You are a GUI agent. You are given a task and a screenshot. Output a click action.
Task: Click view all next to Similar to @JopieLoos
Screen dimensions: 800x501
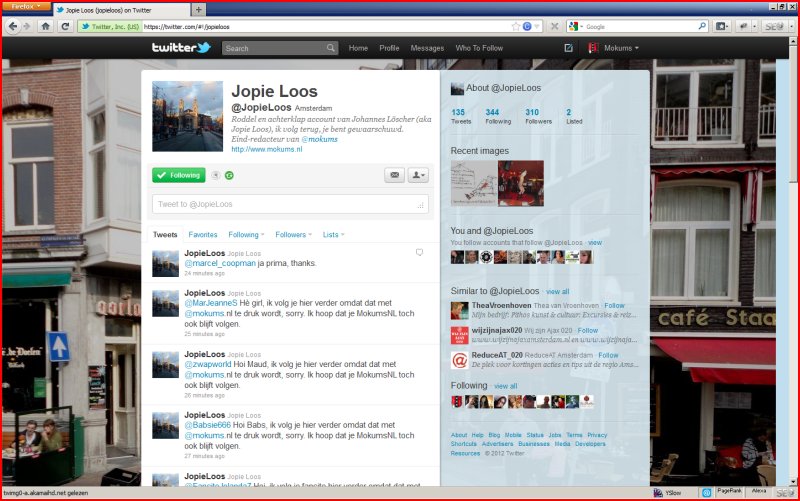click(x=558, y=292)
